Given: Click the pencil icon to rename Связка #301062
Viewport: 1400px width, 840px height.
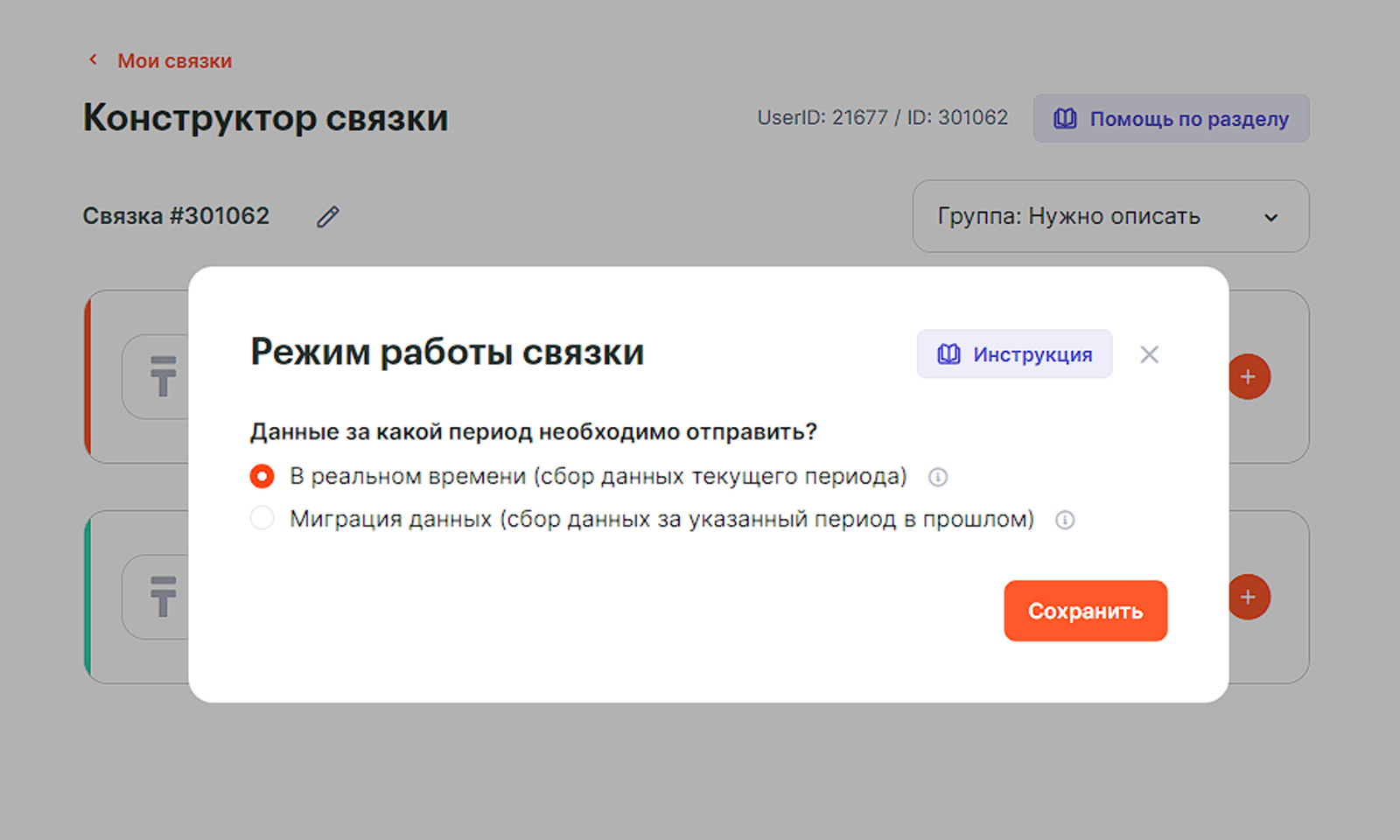Looking at the screenshot, I should pos(327,217).
